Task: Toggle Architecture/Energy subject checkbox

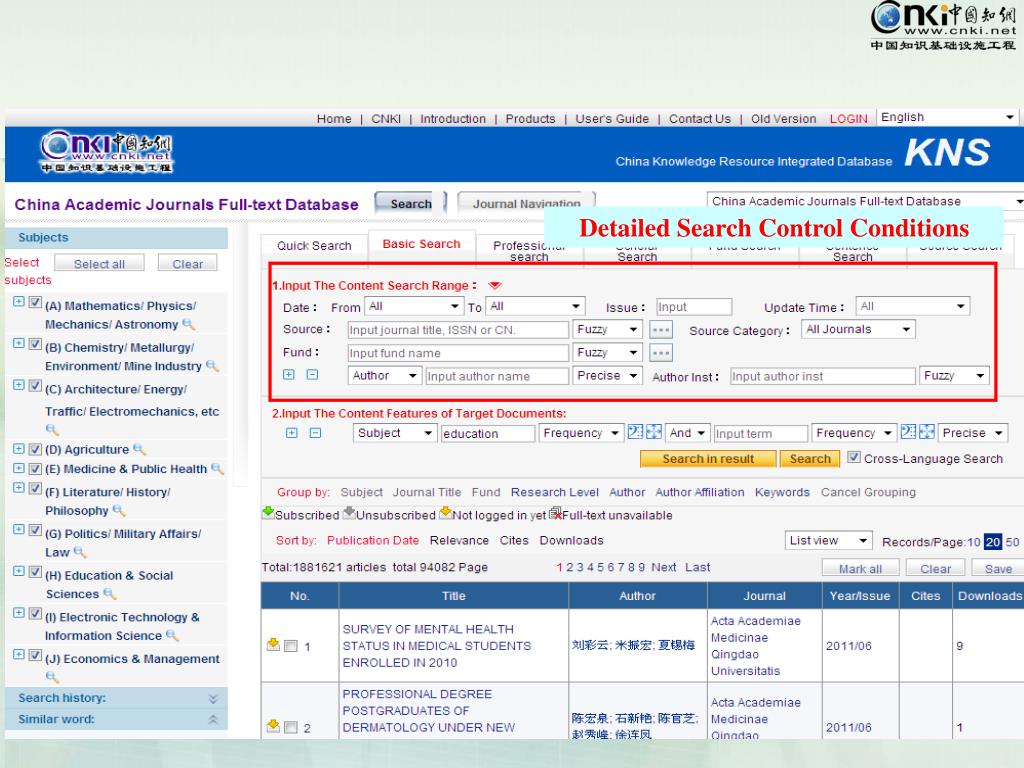Action: [35, 386]
